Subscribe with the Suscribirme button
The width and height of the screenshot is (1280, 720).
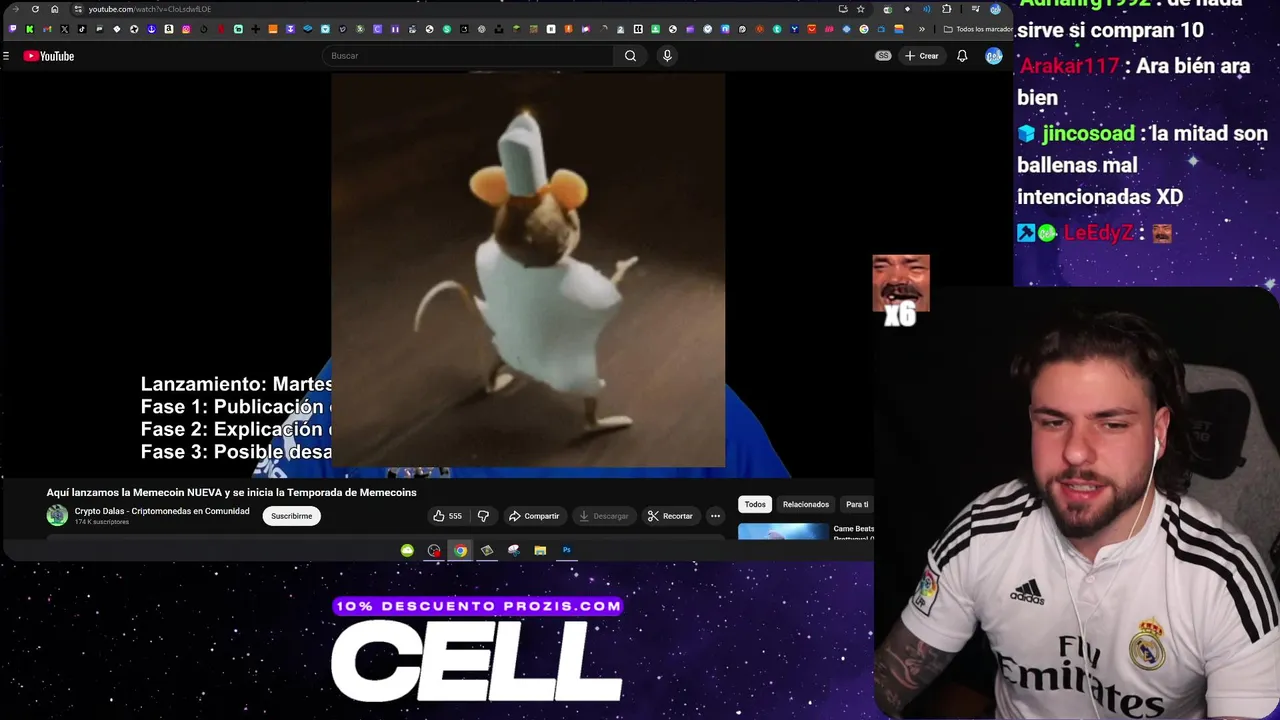tap(292, 516)
